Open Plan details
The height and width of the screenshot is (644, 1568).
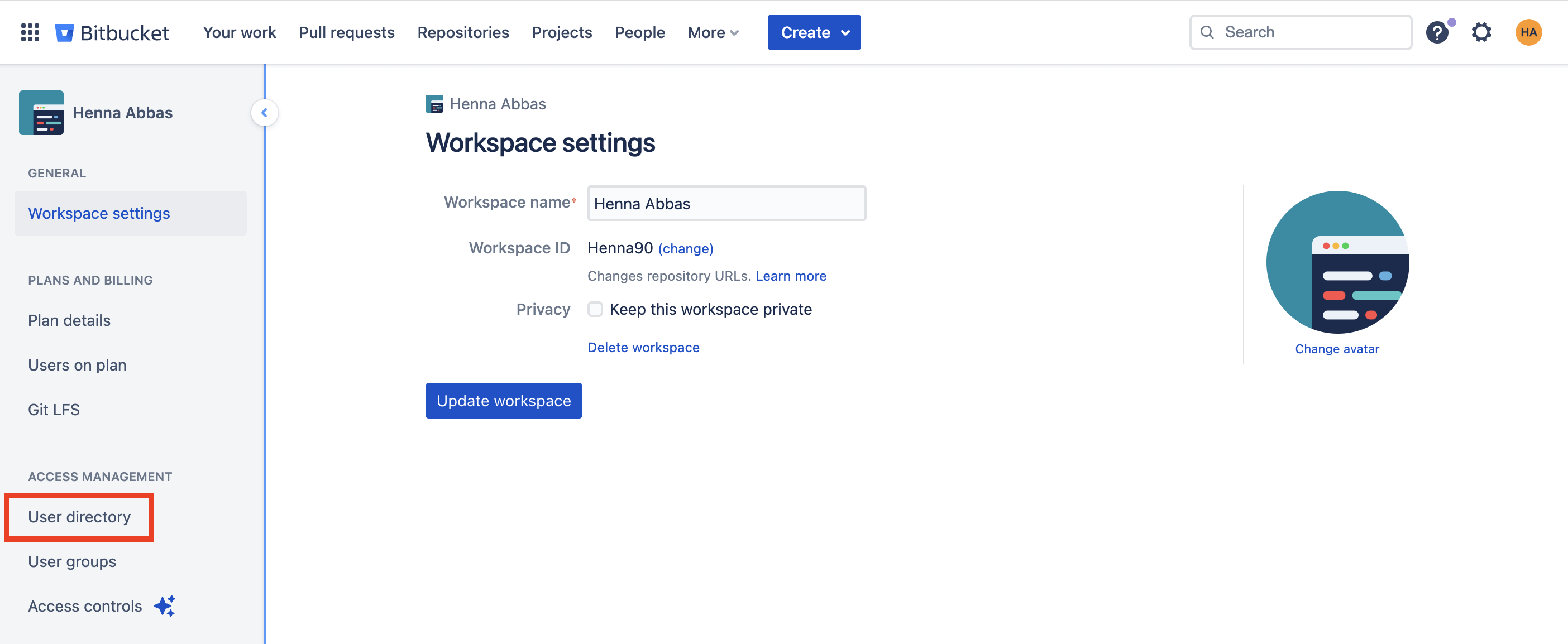coord(69,320)
